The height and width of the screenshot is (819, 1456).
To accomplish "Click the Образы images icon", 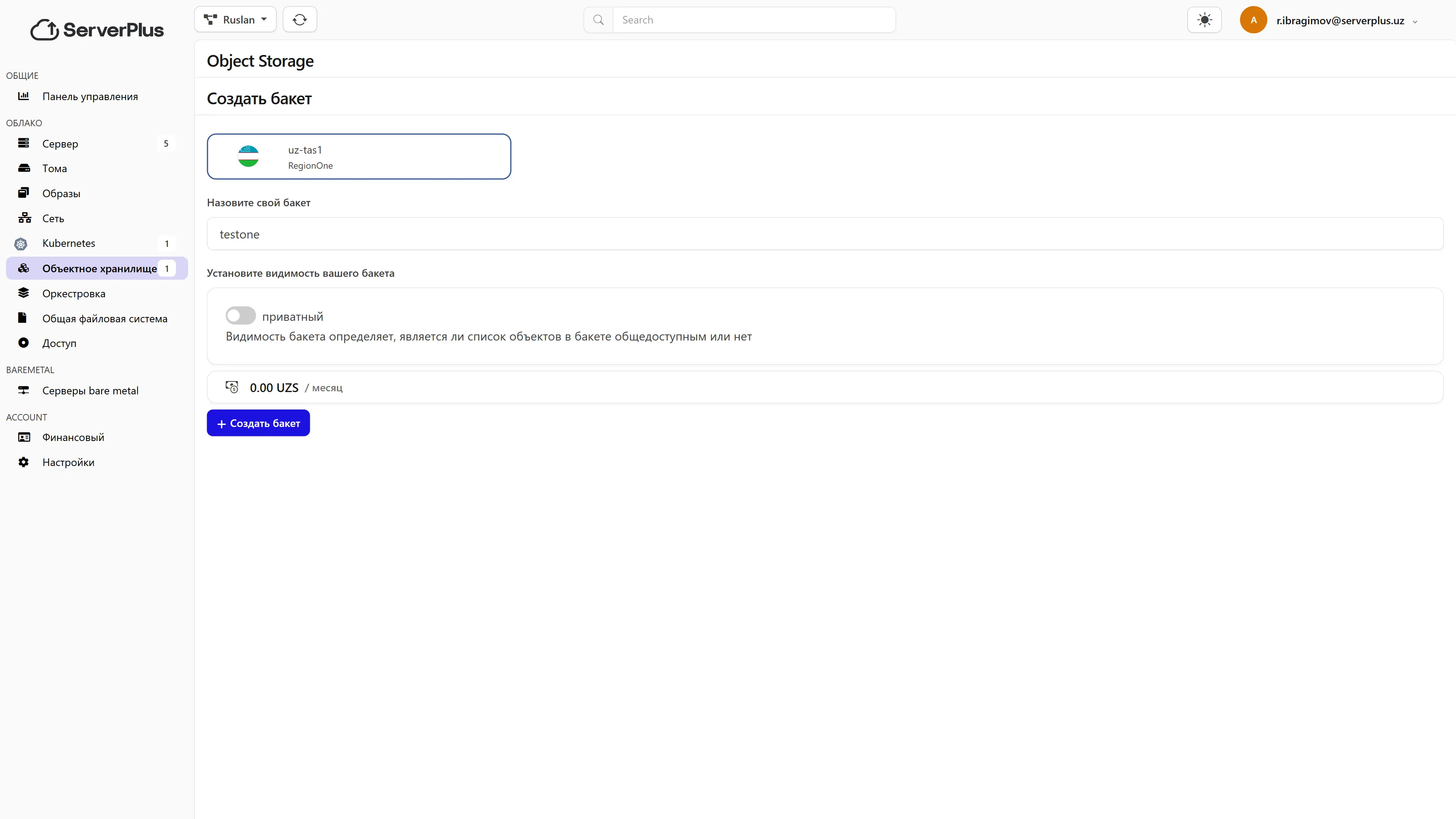I will point(24,193).
